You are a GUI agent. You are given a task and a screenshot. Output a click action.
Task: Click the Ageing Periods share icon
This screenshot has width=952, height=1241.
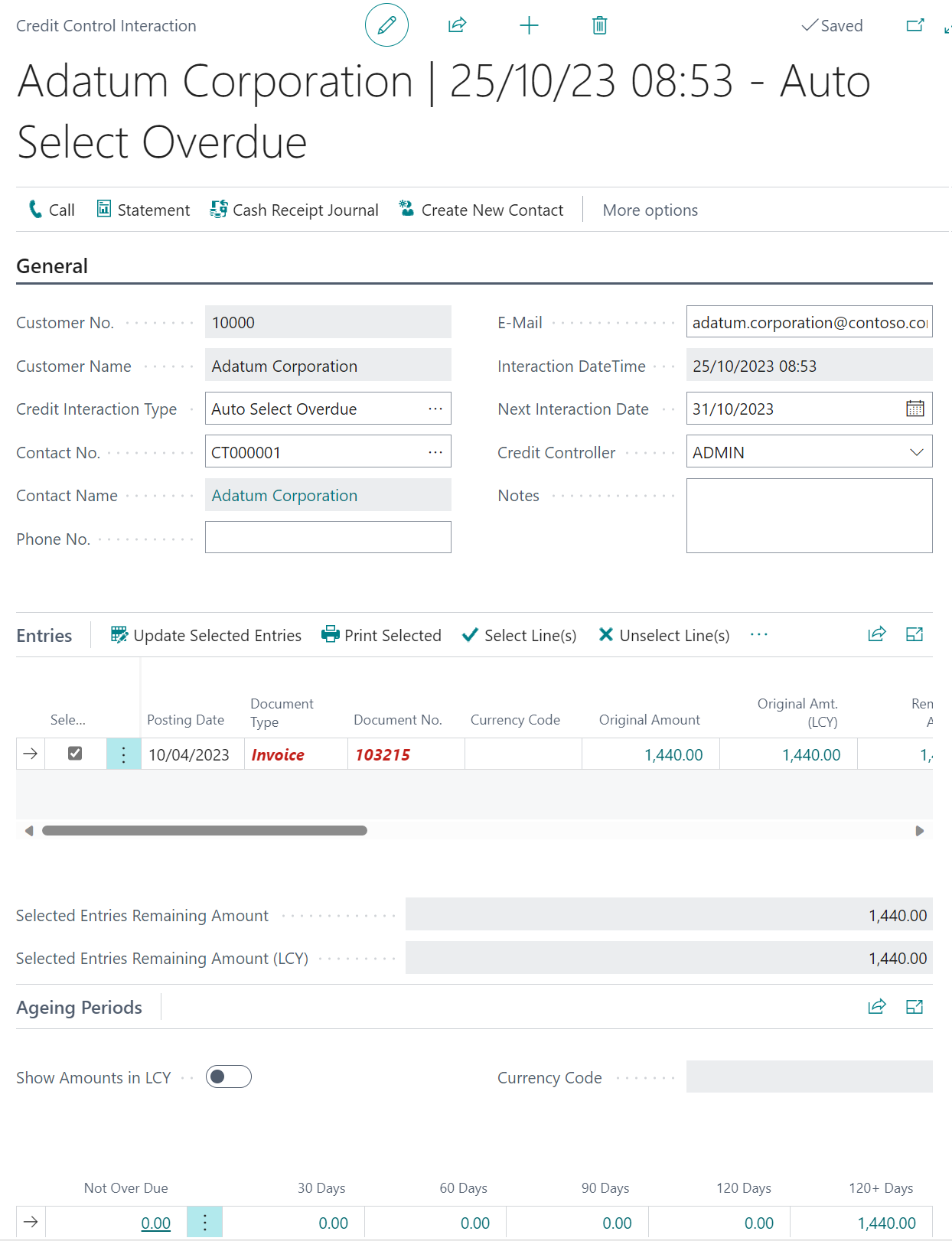[x=877, y=1007]
